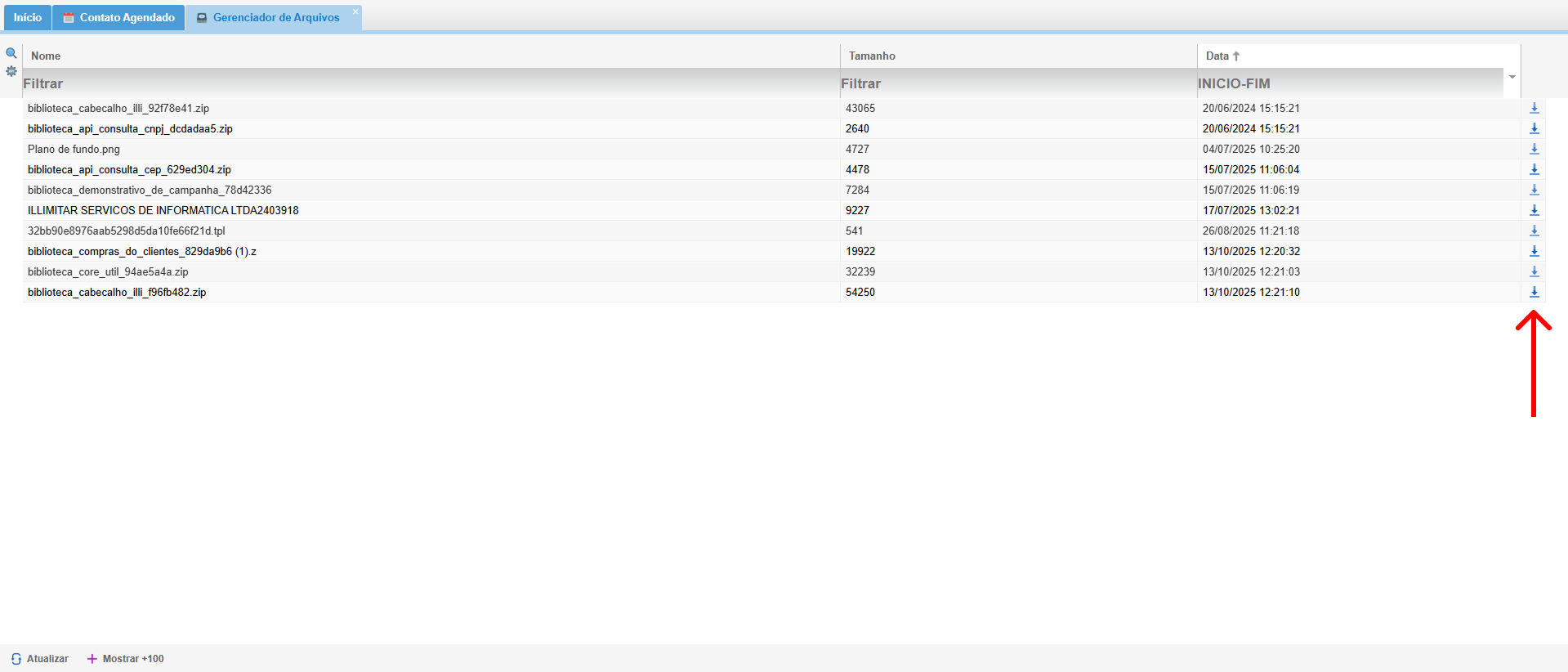Screen dimensions: 1568x672
Task: Download the ILLIMITAR SERVICOS file
Action: [1534, 210]
